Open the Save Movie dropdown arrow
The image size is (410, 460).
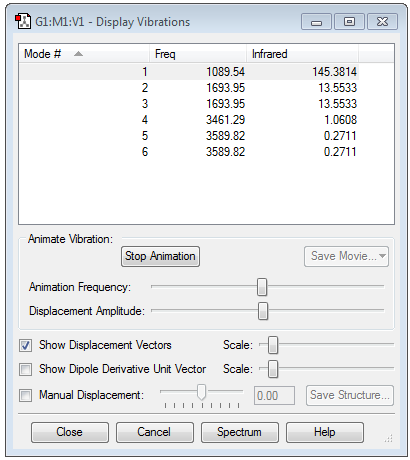pyautogui.click(x=382, y=256)
